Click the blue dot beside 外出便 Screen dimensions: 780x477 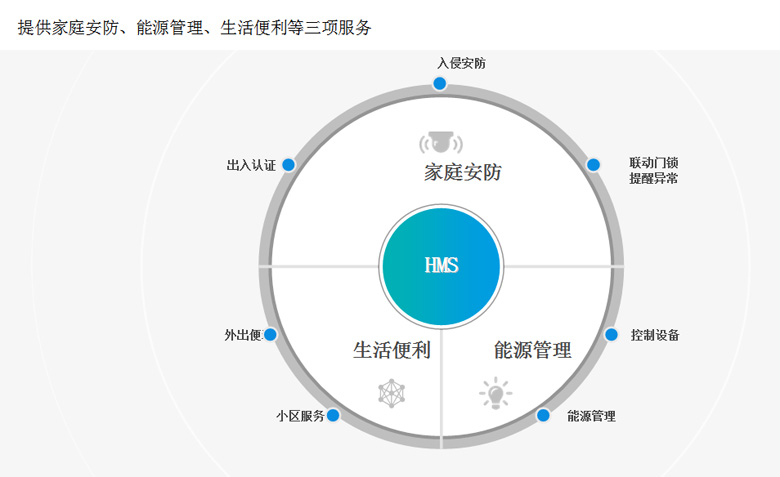pyautogui.click(x=270, y=334)
